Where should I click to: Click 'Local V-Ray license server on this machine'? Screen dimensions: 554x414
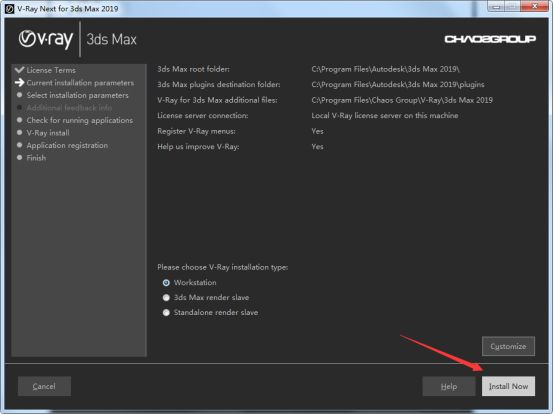click(385, 116)
